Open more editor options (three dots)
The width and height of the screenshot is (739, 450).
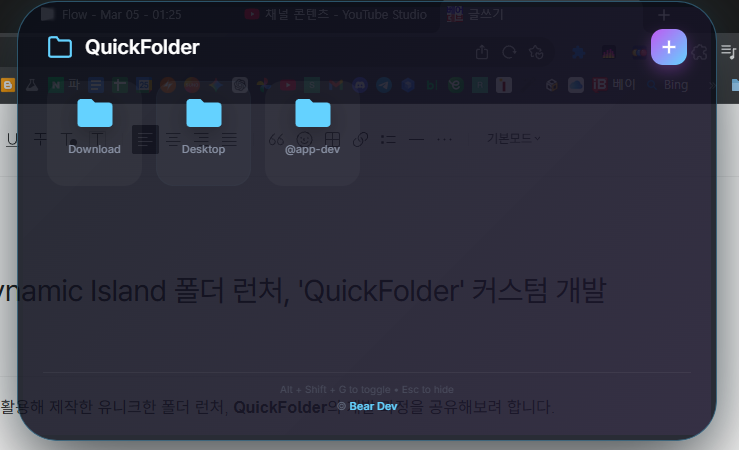[x=444, y=139]
